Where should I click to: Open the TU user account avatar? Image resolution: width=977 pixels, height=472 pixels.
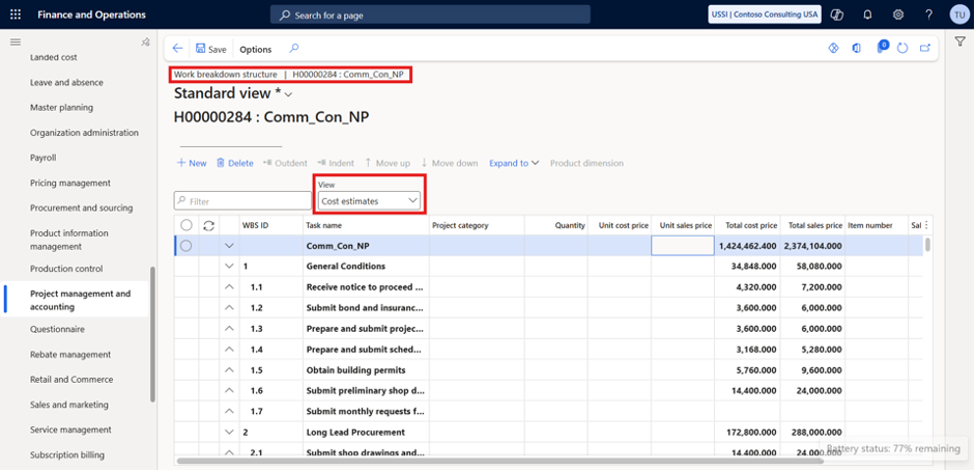pos(960,15)
